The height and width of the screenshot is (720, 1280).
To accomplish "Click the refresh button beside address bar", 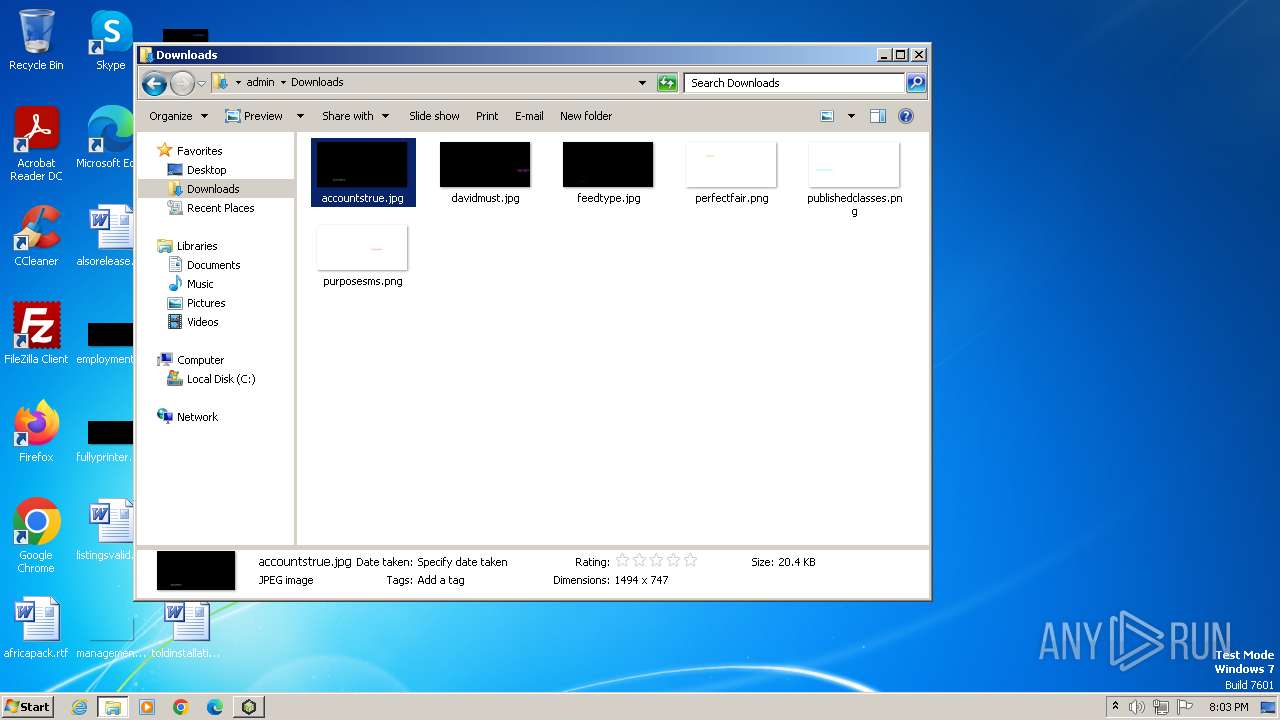I will click(x=667, y=83).
